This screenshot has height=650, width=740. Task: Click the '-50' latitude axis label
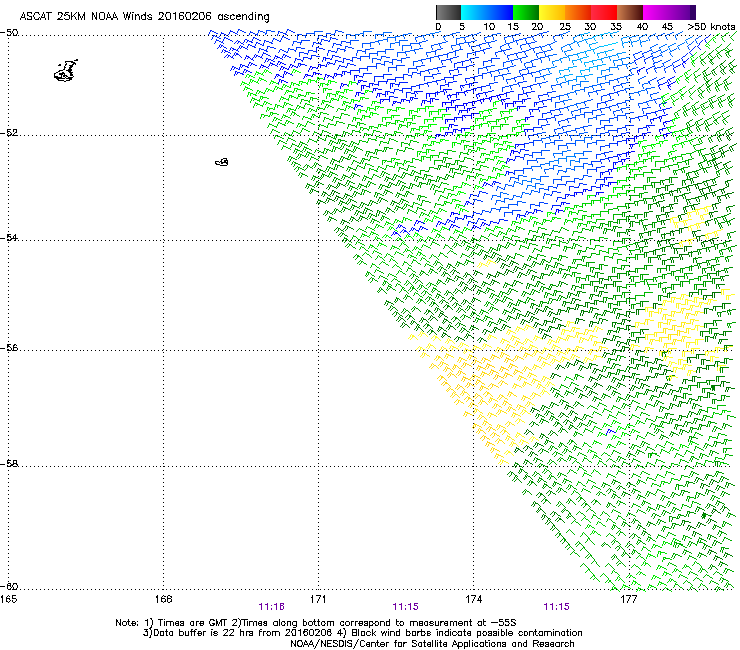coord(9,33)
